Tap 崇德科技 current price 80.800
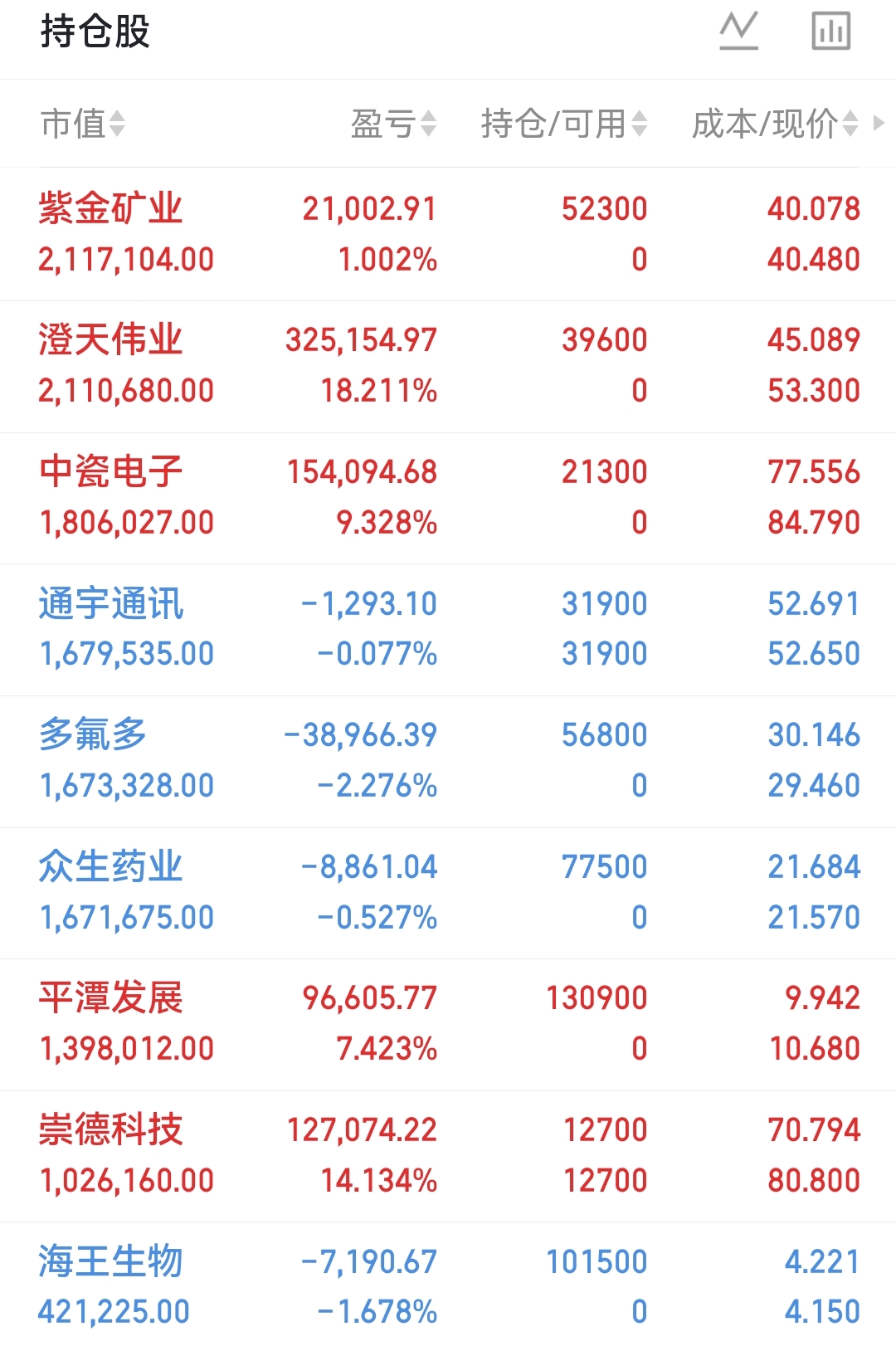 814,1181
